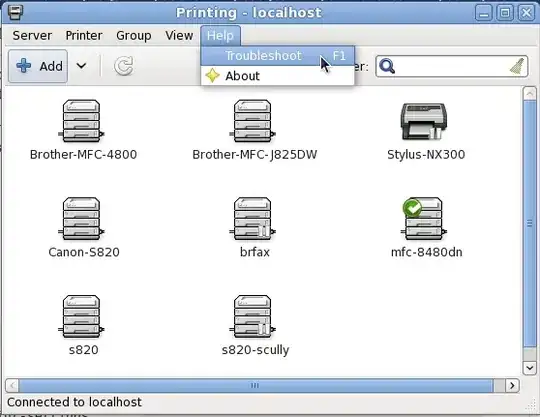Click the Brother-MFC-J825DW label text

point(255,155)
